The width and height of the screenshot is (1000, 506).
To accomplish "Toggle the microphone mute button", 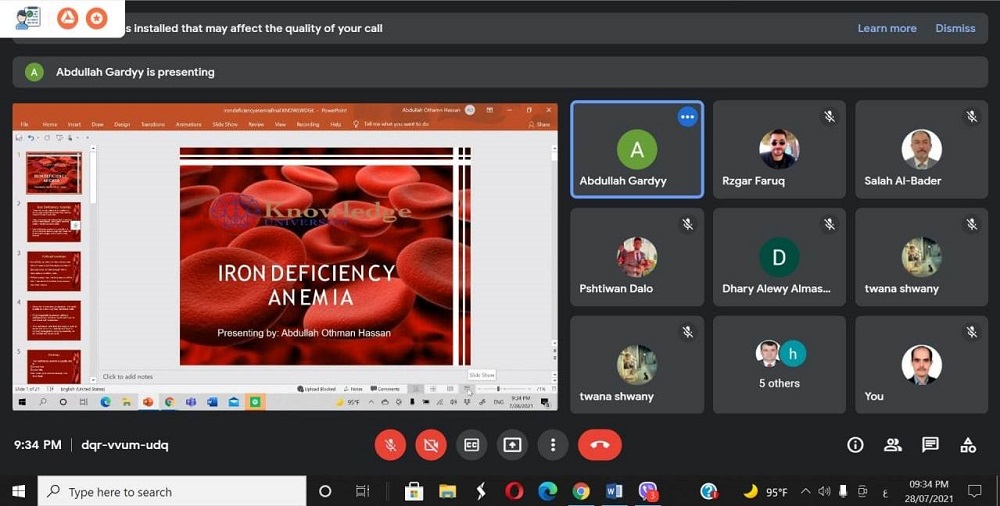I will tap(390, 445).
